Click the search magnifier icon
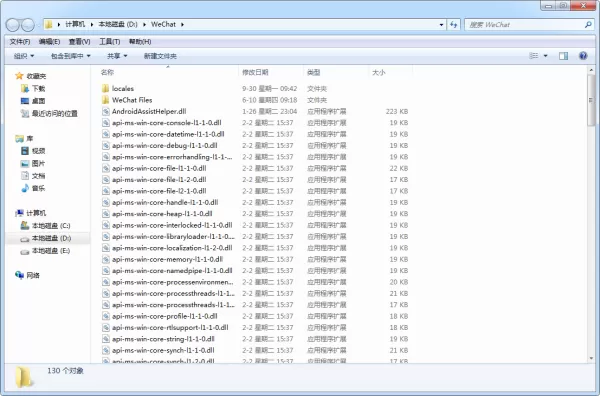The image size is (600, 396). 588,24
